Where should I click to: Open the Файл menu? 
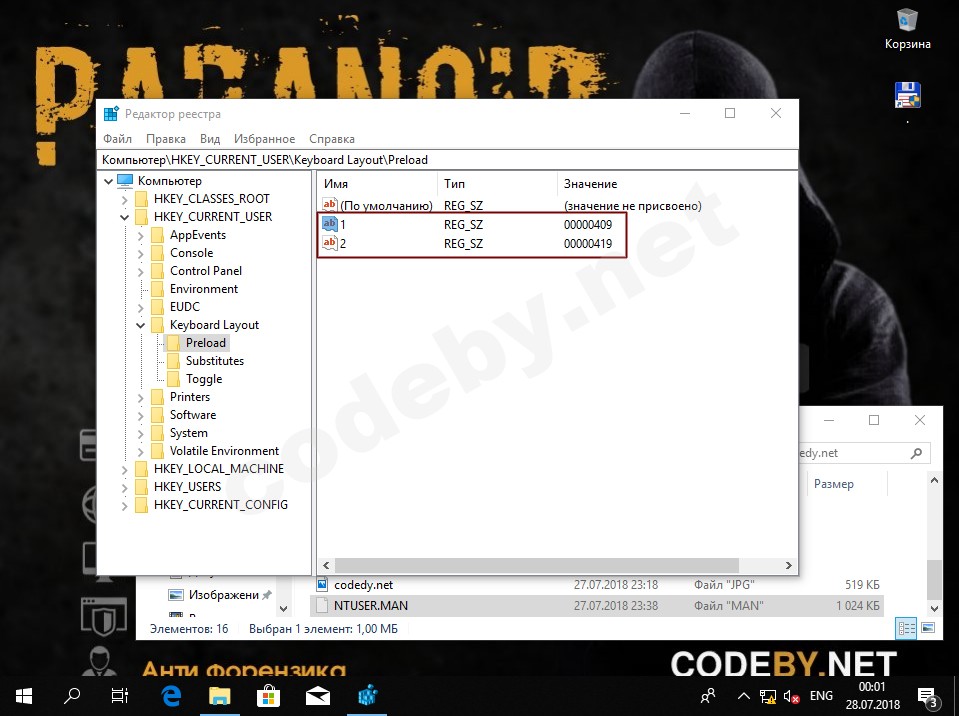(117, 139)
